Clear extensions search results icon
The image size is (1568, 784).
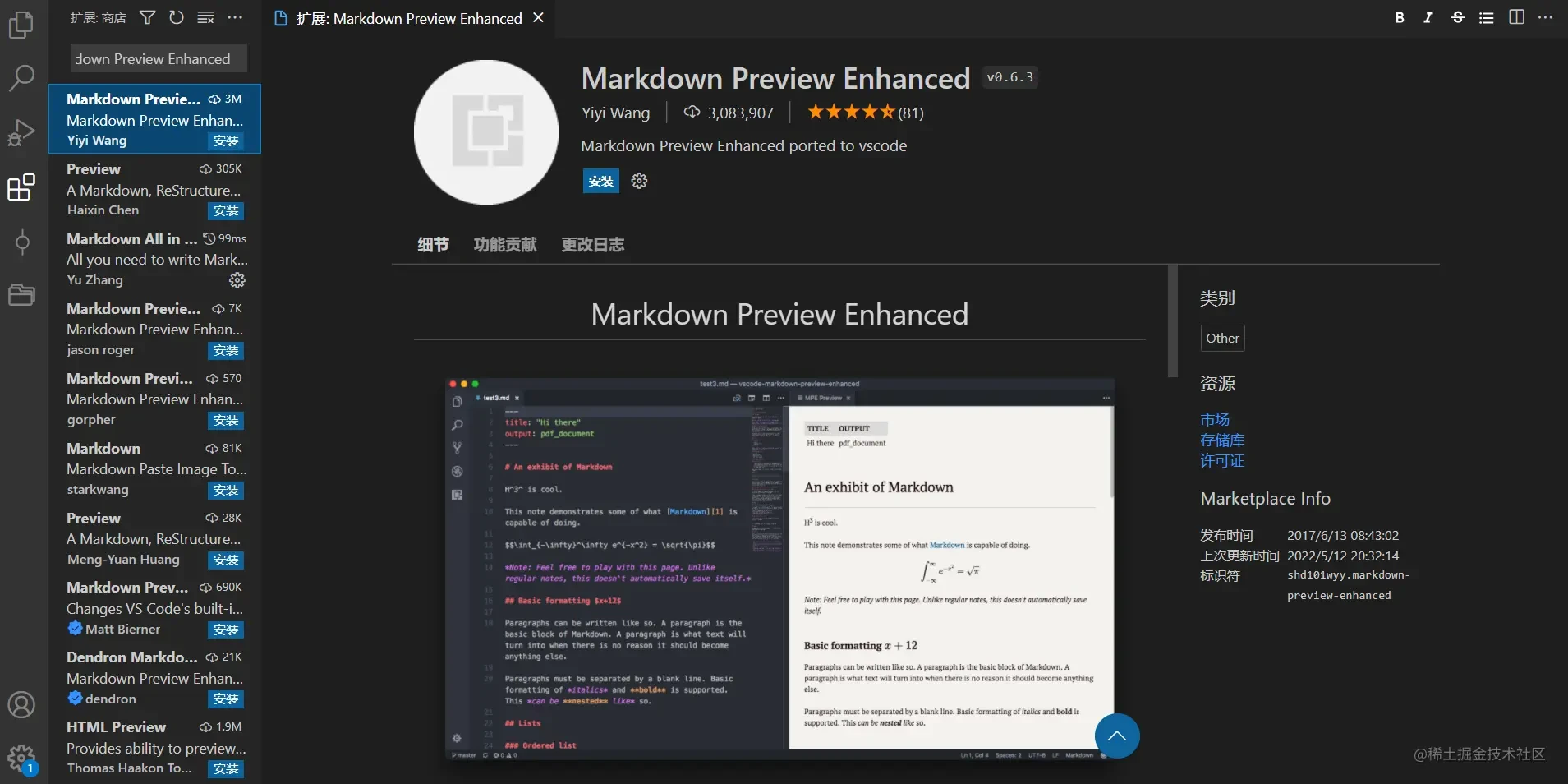coord(205,17)
